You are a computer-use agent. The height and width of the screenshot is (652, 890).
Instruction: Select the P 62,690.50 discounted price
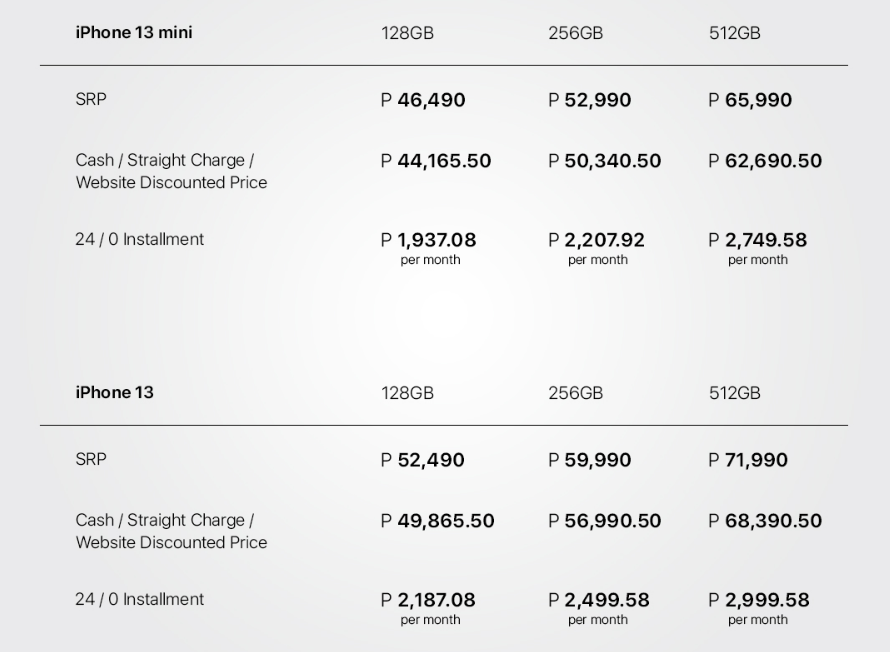tap(765, 161)
